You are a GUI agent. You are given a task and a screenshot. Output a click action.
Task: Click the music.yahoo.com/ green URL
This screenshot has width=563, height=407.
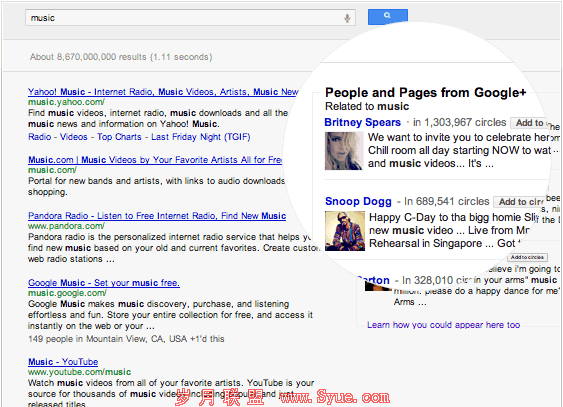[x=66, y=102]
